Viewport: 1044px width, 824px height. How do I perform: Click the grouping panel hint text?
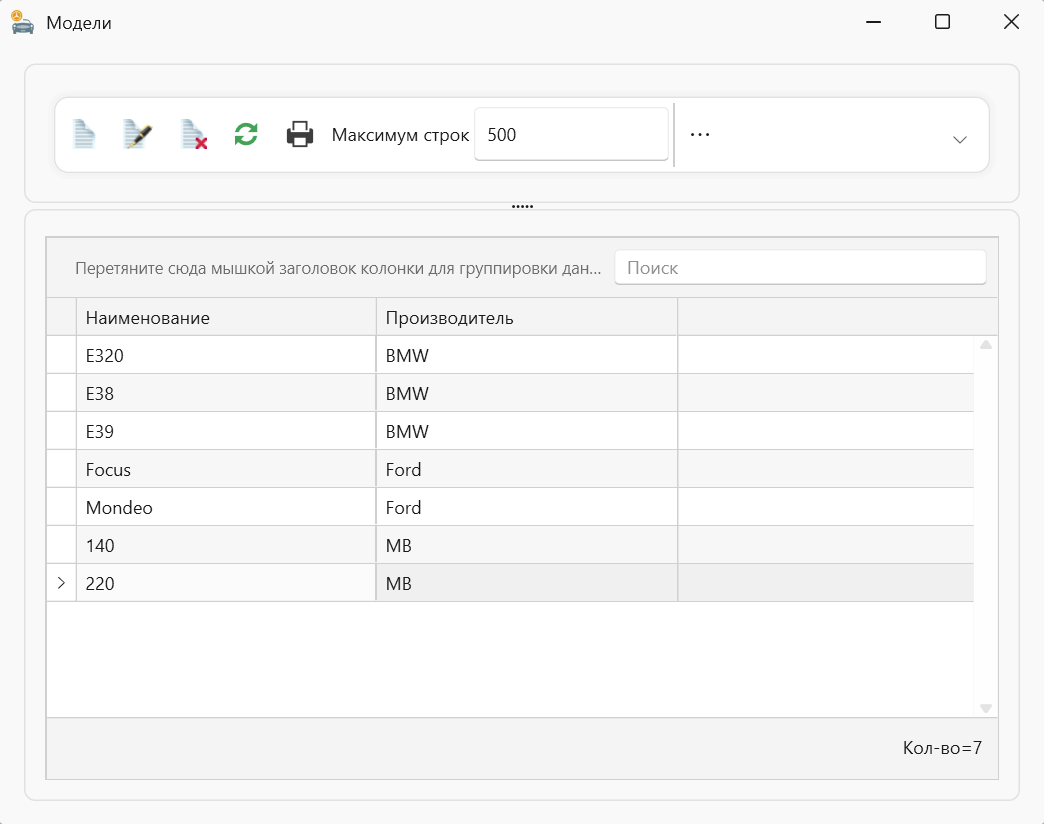coord(338,268)
